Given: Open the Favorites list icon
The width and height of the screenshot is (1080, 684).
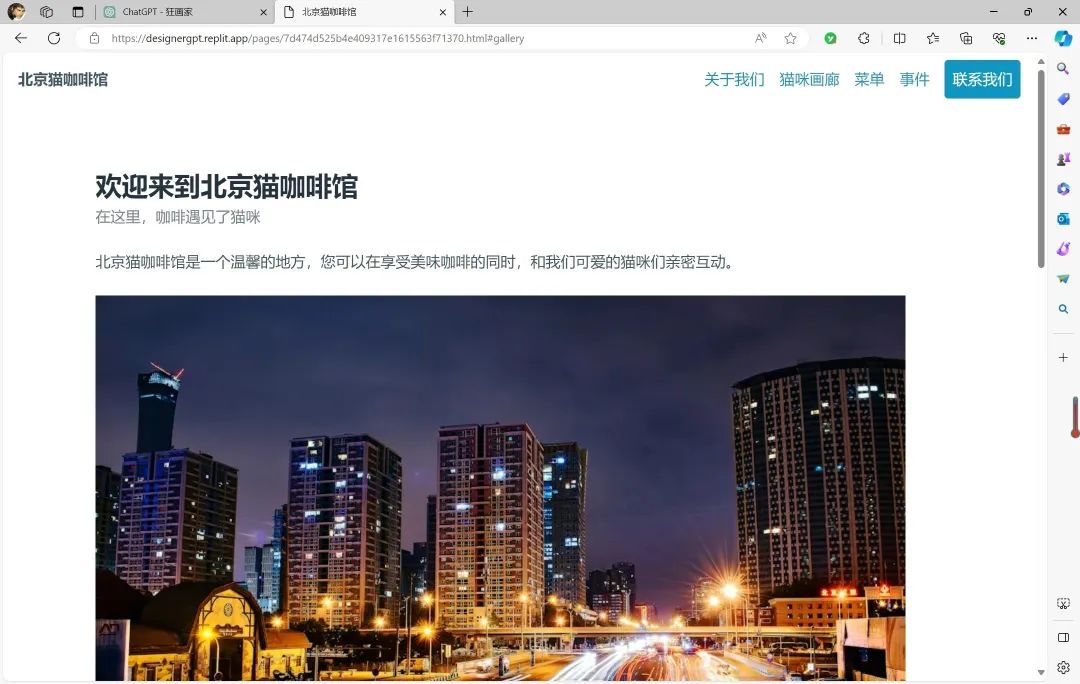Looking at the screenshot, I should [x=933, y=39].
